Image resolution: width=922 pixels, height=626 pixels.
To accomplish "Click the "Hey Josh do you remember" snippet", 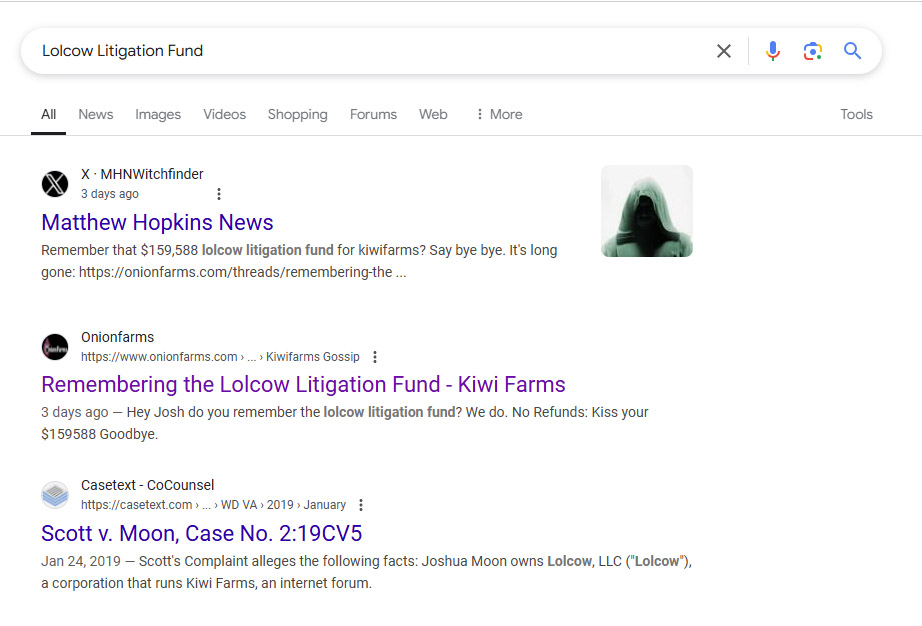I will coord(345,423).
